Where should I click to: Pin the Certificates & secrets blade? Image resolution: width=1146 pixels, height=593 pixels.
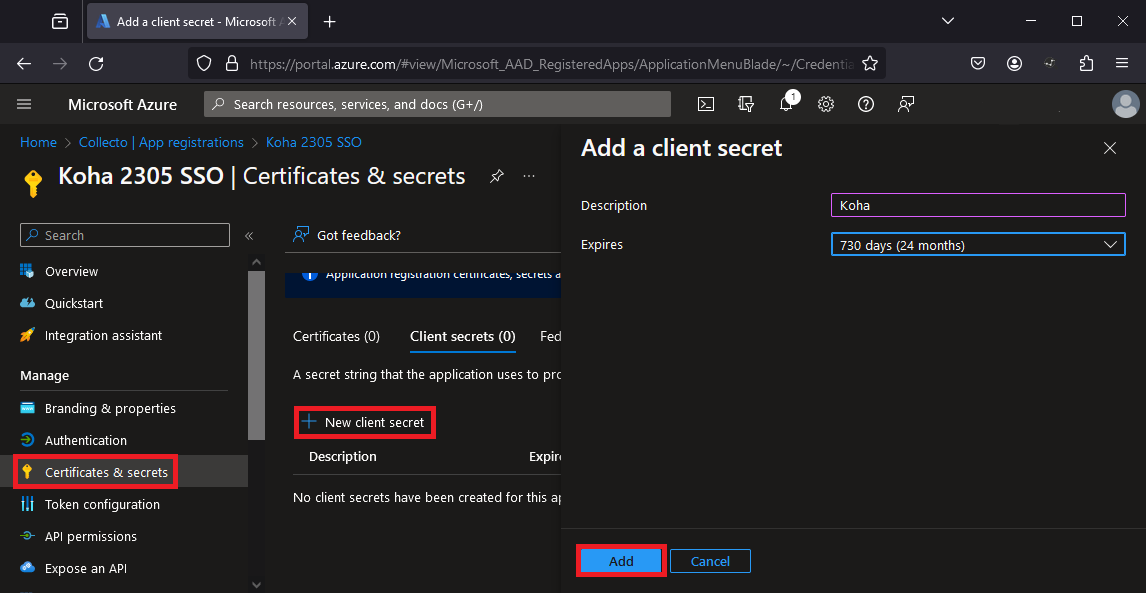pyautogui.click(x=496, y=176)
